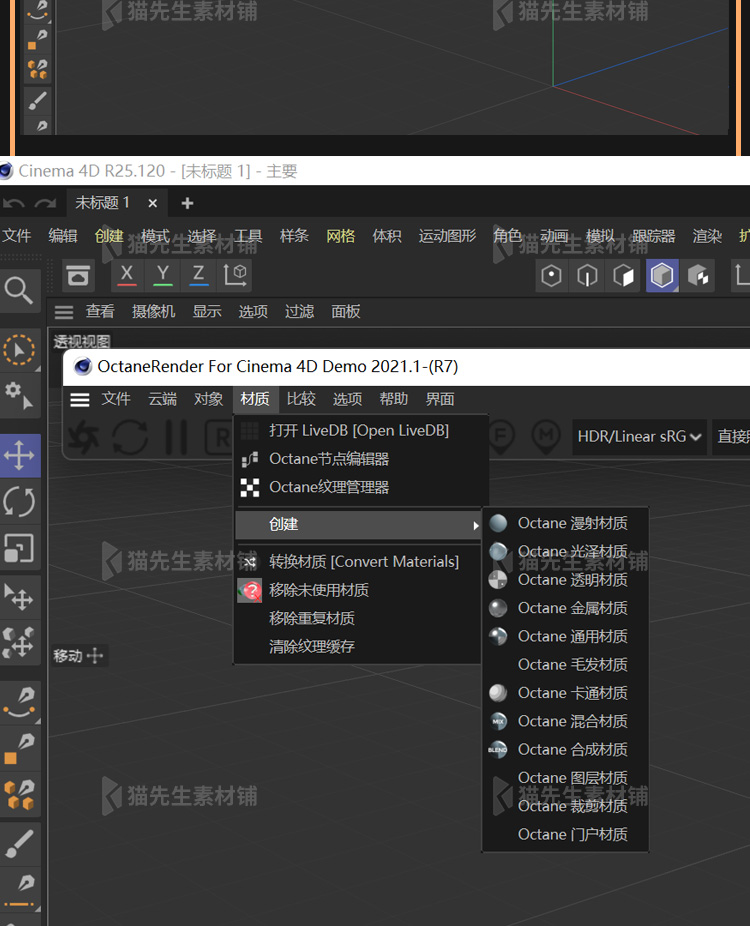Create Octane 漫射材质
The image size is (750, 926).
[x=565, y=523]
